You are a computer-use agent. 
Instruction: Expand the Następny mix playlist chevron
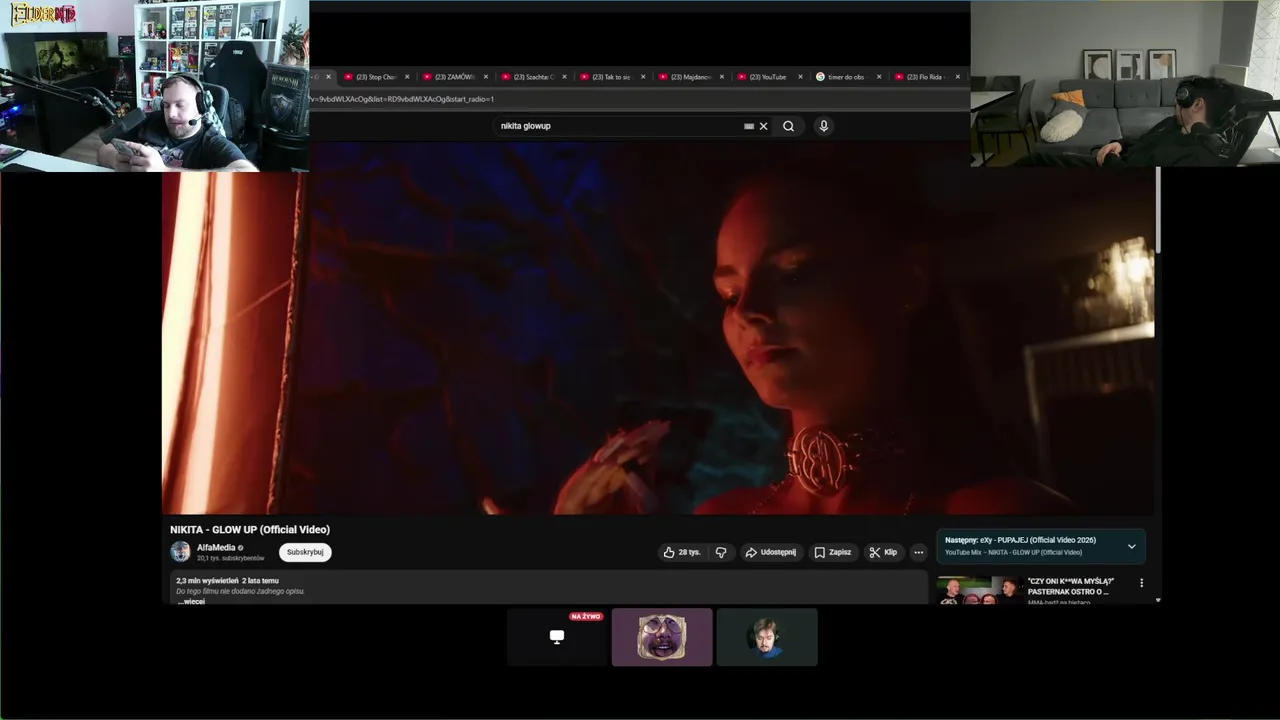point(1131,546)
